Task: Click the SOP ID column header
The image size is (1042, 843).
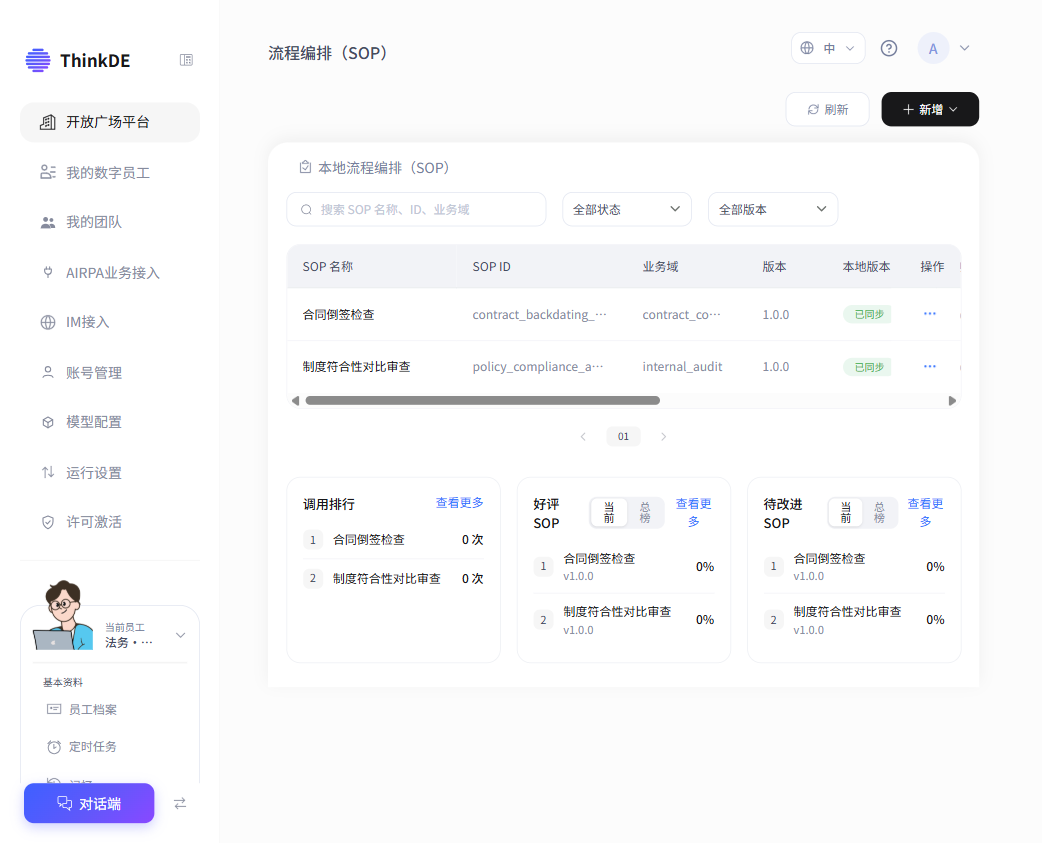Action: (492, 267)
